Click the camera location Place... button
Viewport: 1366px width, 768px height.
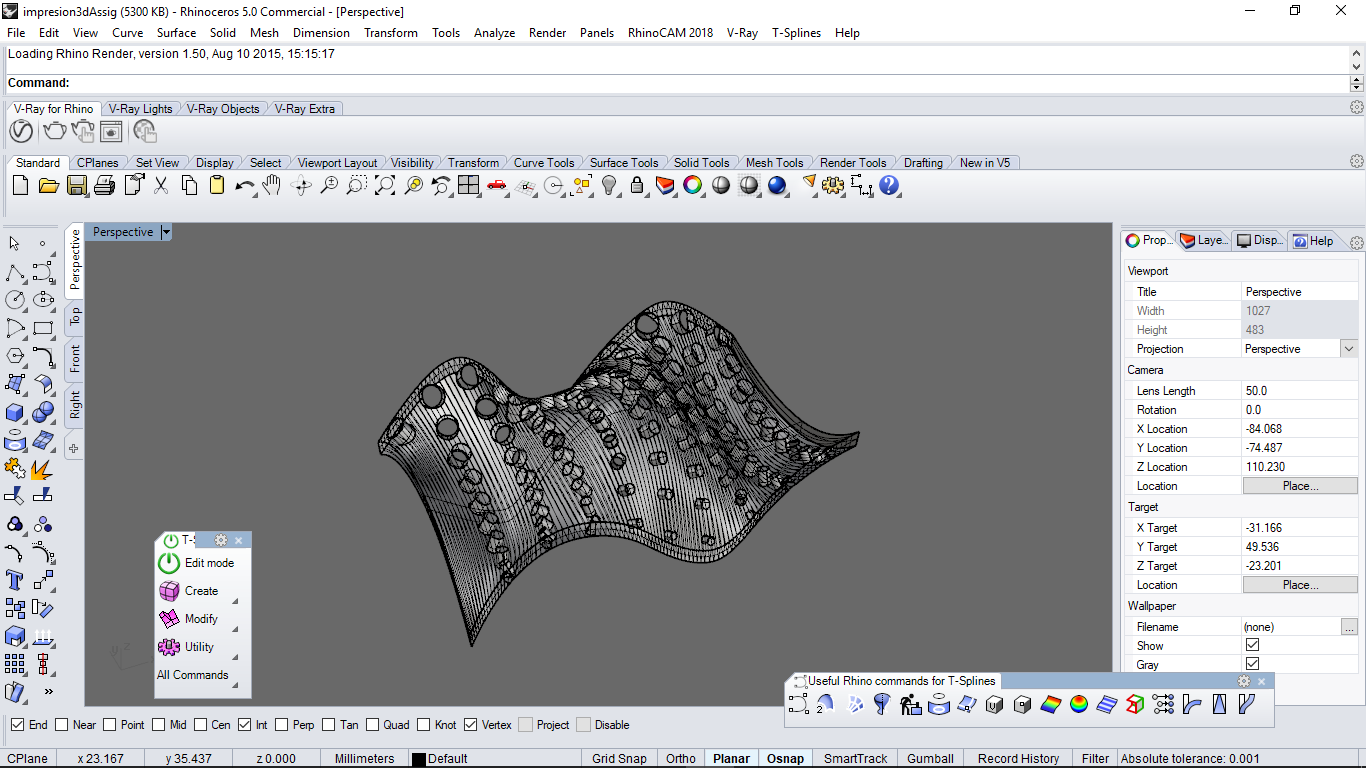coord(1300,486)
